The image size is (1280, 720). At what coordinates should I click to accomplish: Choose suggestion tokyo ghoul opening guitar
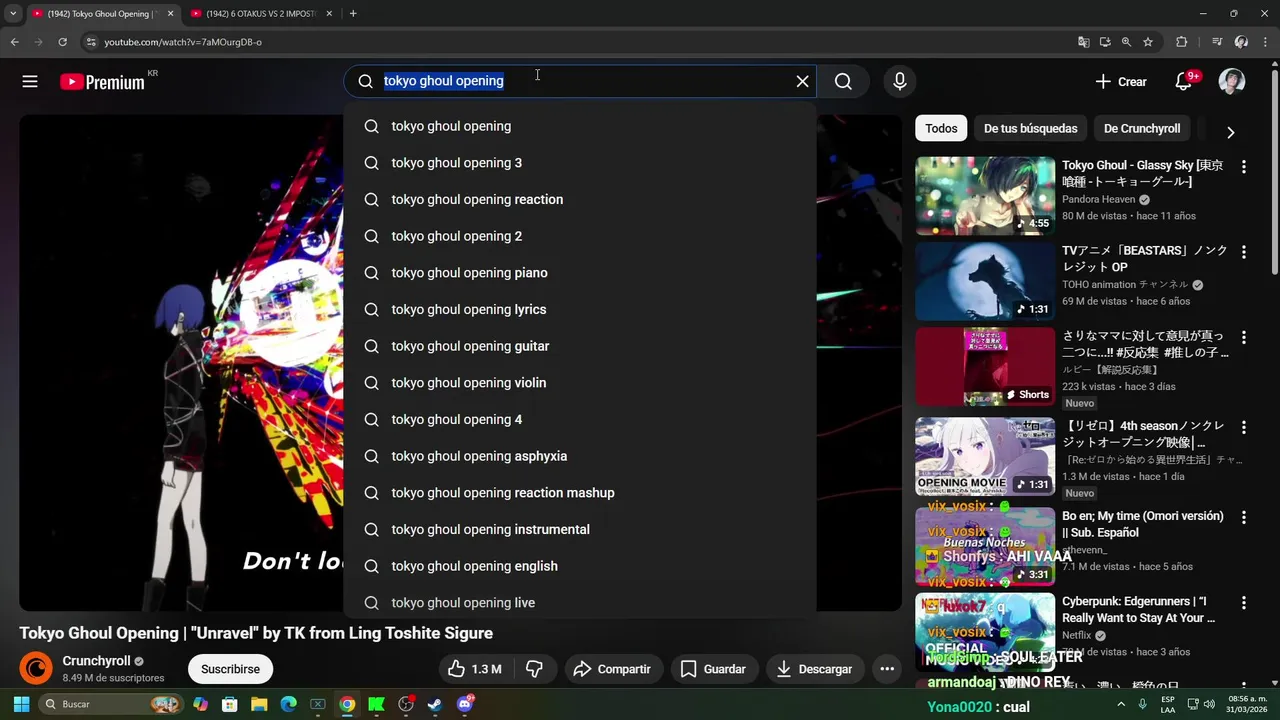(x=580, y=346)
